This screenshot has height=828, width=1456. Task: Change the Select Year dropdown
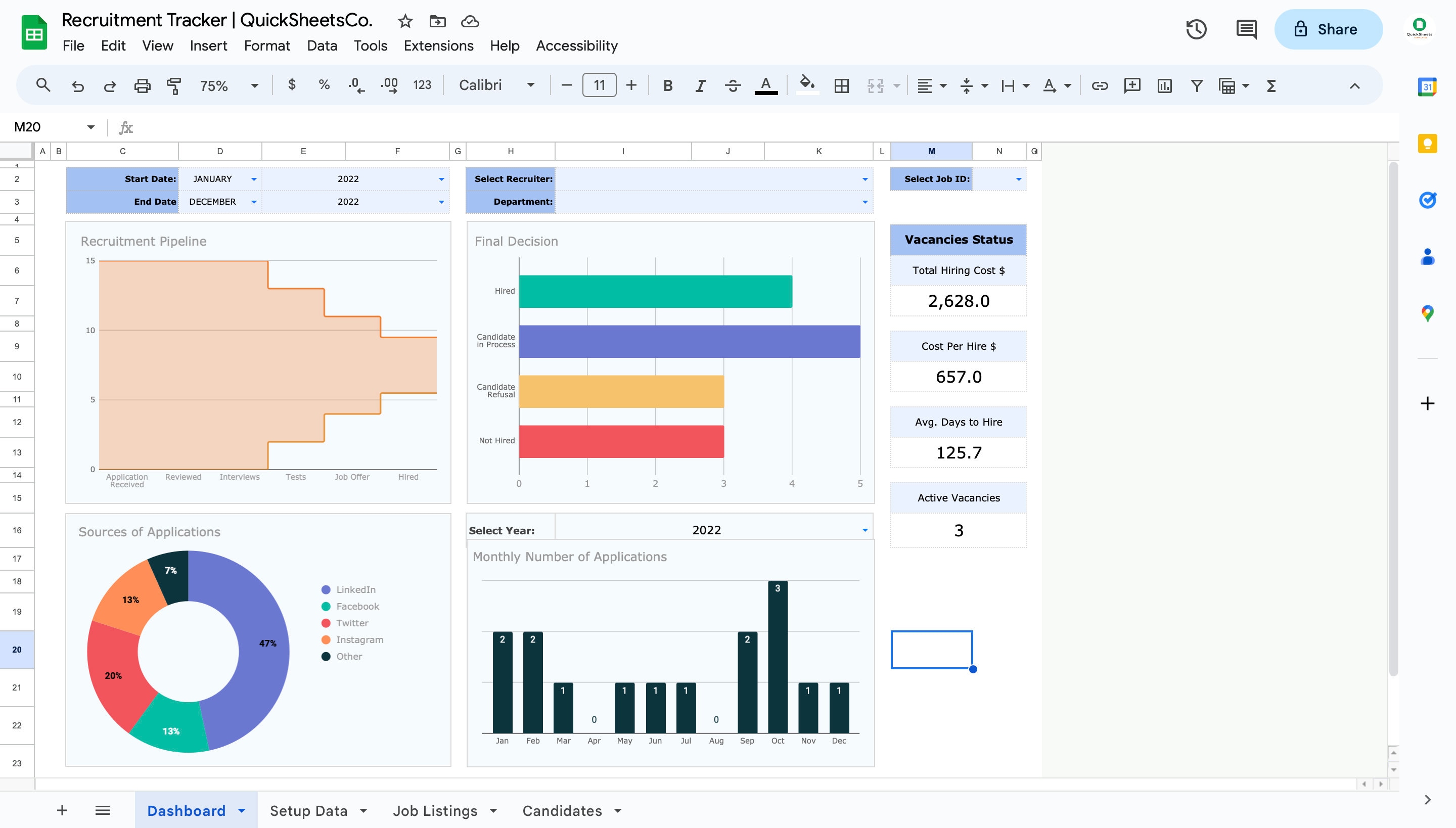(x=864, y=529)
